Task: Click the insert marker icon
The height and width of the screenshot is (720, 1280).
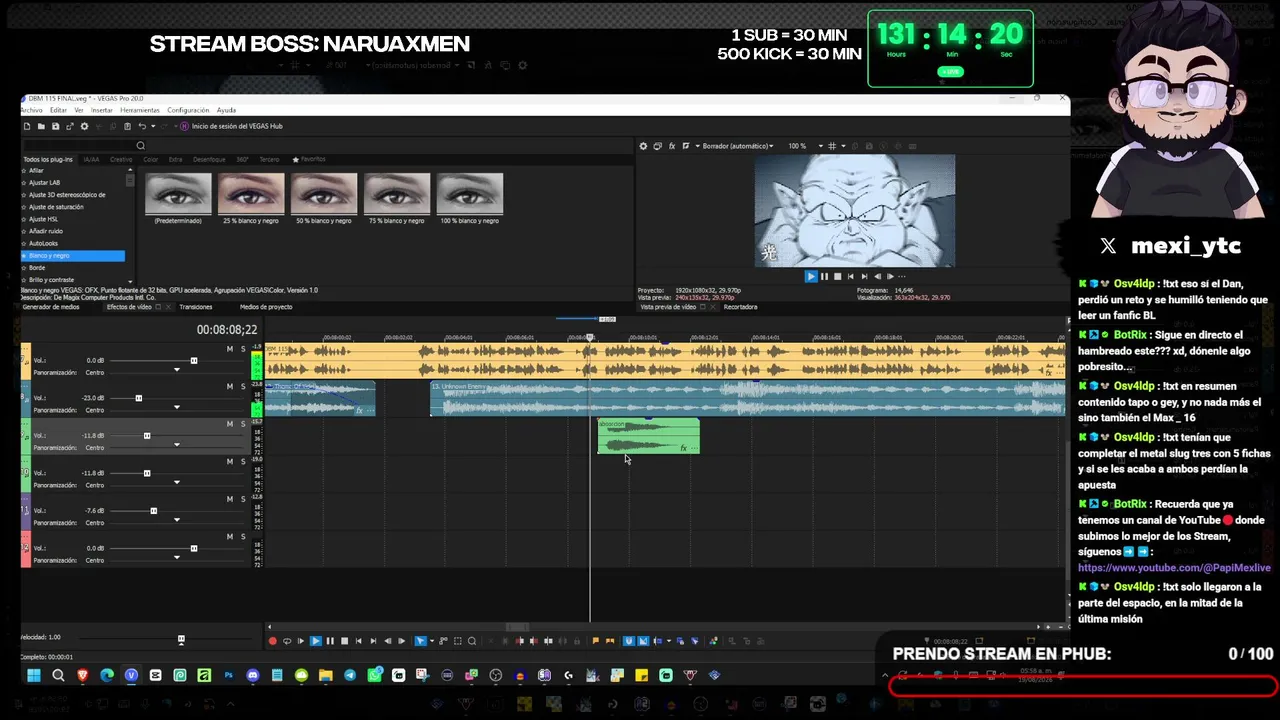Action: point(595,641)
